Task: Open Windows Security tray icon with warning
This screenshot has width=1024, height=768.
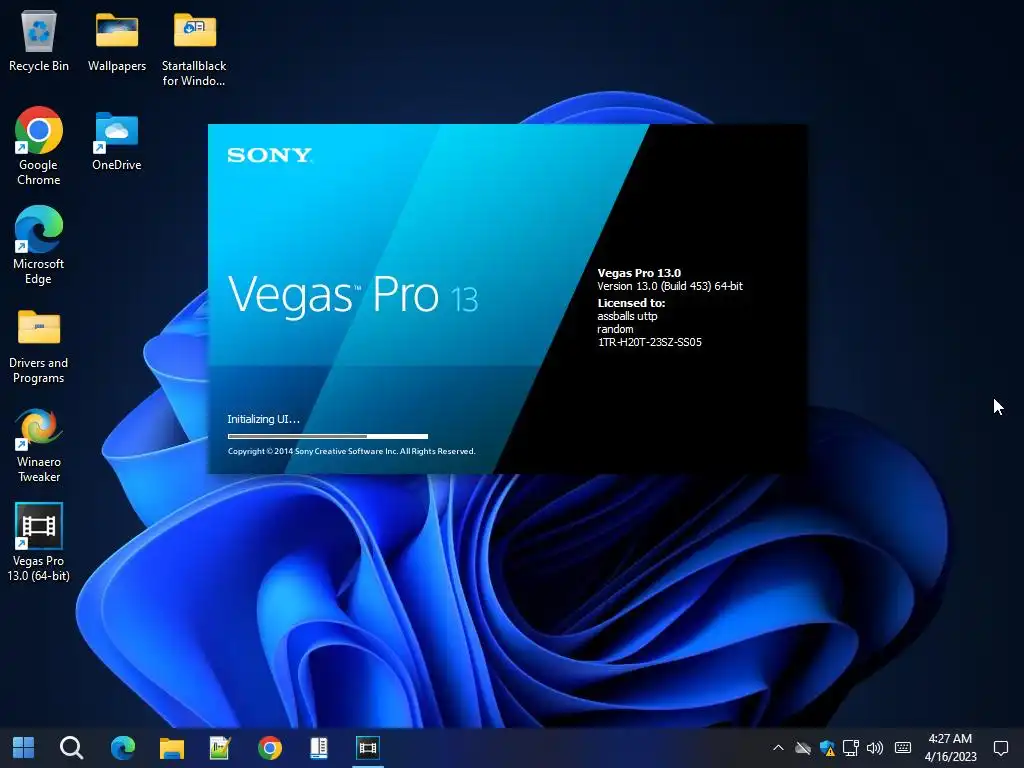Action: (x=827, y=748)
